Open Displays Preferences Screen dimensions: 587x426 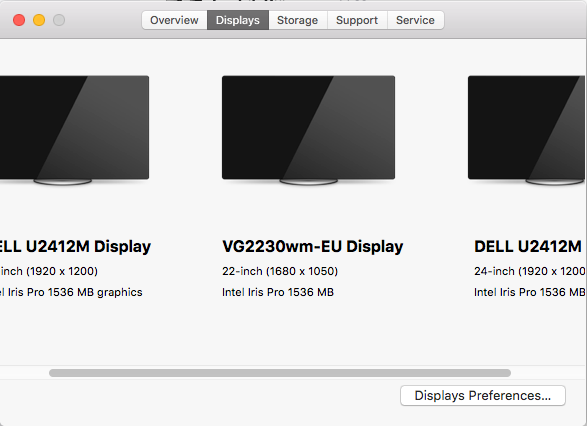click(x=483, y=396)
